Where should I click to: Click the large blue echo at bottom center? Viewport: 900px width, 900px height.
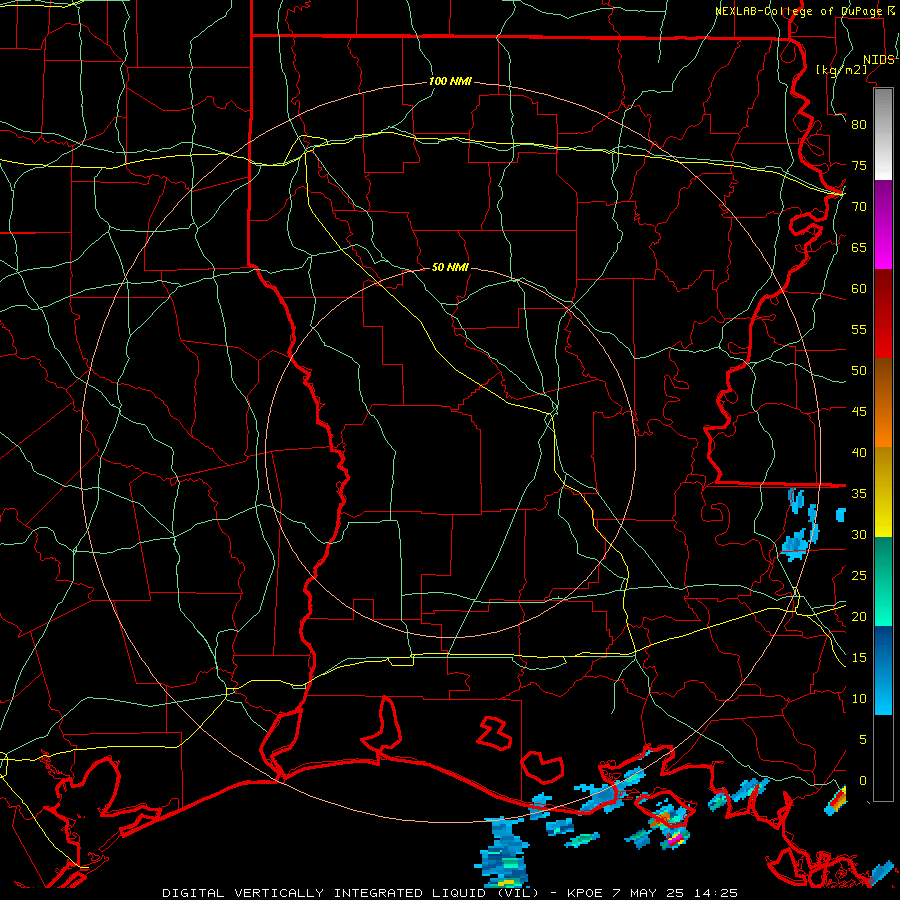[503, 852]
